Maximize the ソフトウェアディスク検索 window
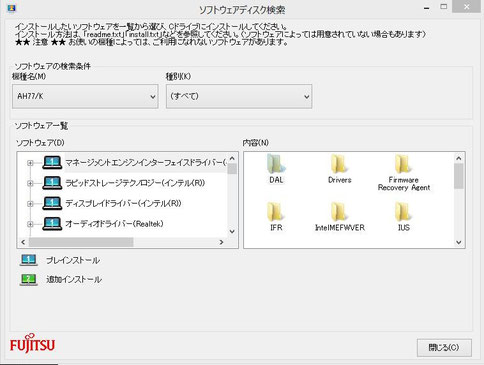The image size is (484, 365). tap(444, 7)
